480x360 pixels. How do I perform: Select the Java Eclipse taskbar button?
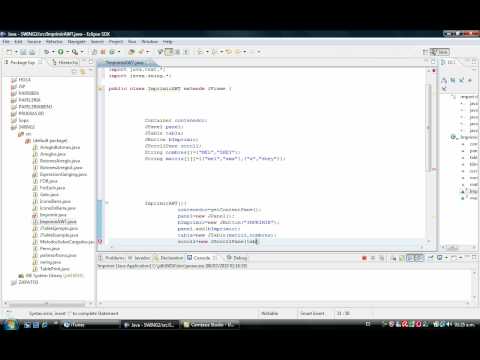coord(149,325)
